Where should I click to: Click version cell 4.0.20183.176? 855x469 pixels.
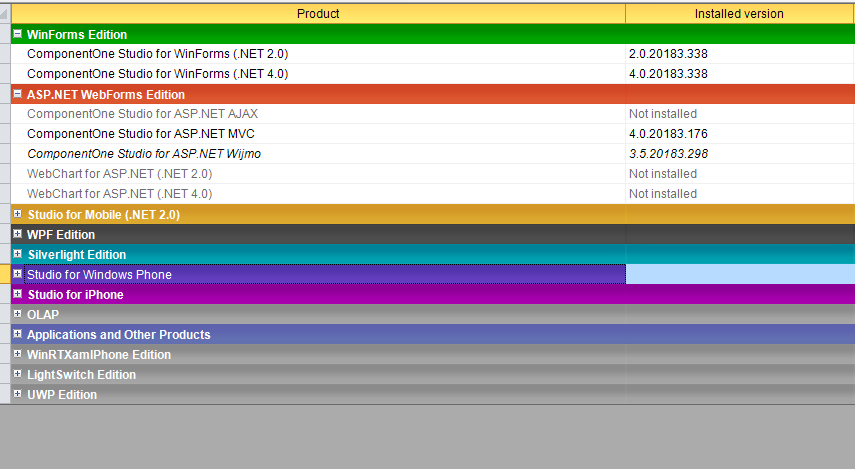pos(740,134)
